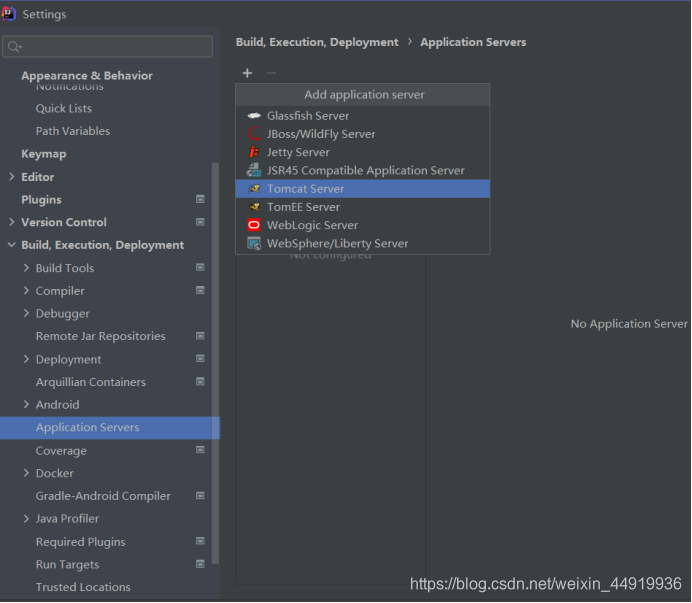692x603 pixels.
Task: Collapse Build, Execution, Deployment node
Action: coord(11,245)
